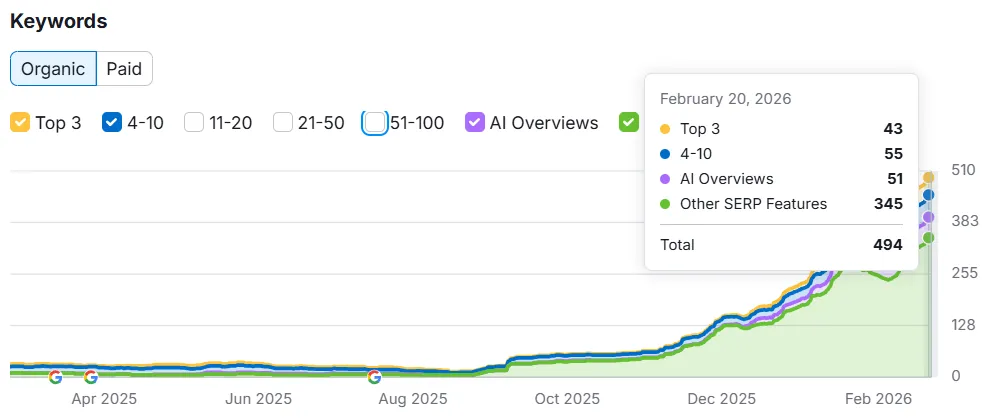Click the Keywords section heading
The width and height of the screenshot is (982, 418).
59,21
